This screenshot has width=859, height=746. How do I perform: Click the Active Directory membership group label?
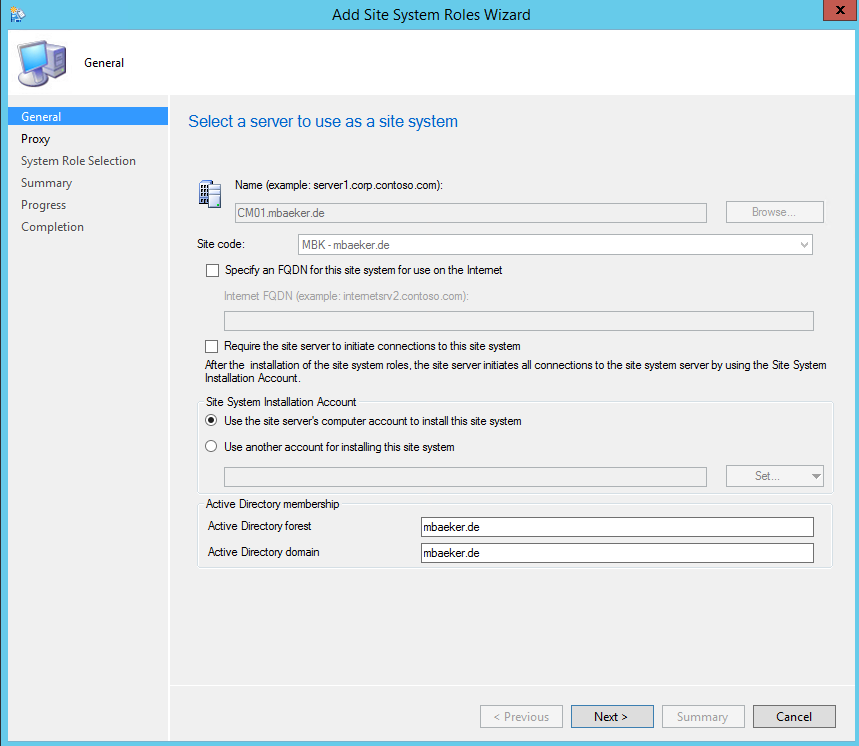272,504
